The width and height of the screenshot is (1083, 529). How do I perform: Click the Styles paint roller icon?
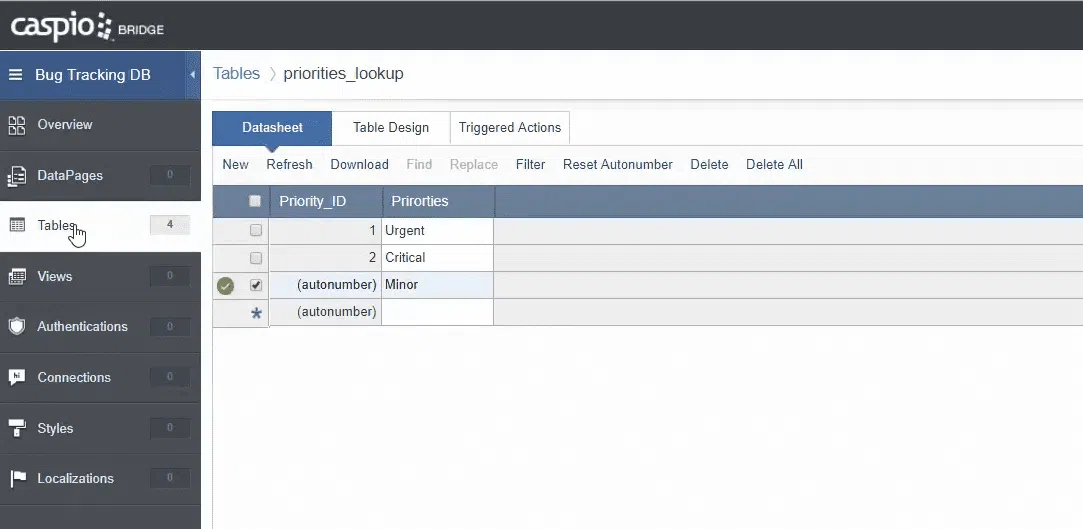pos(17,429)
